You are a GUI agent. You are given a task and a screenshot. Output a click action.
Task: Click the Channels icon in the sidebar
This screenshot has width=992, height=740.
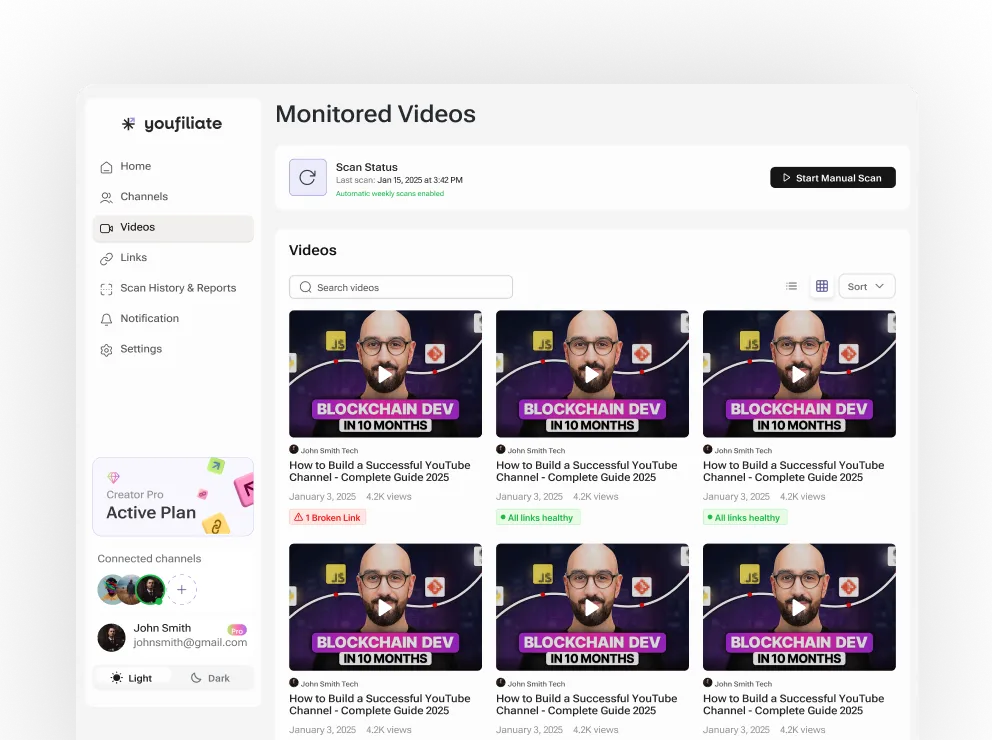tap(107, 196)
